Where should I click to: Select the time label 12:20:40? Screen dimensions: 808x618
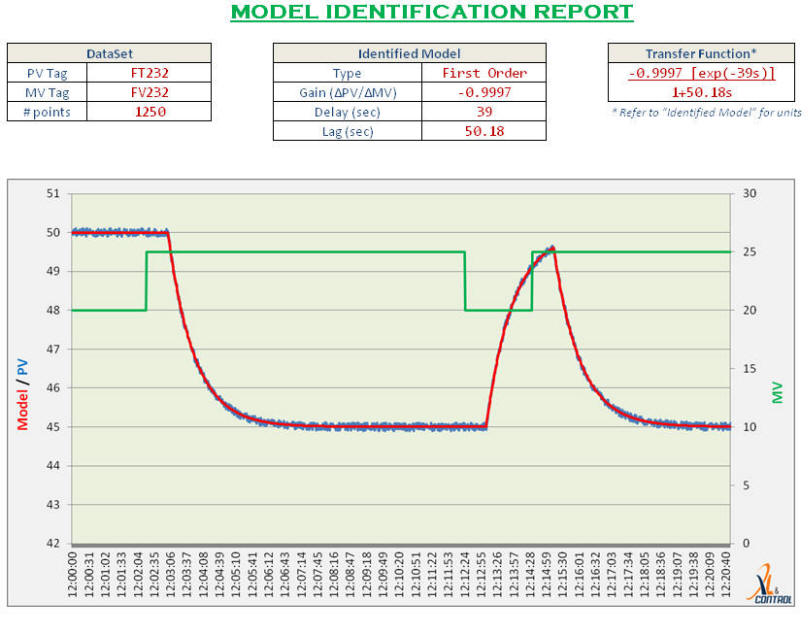click(726, 574)
